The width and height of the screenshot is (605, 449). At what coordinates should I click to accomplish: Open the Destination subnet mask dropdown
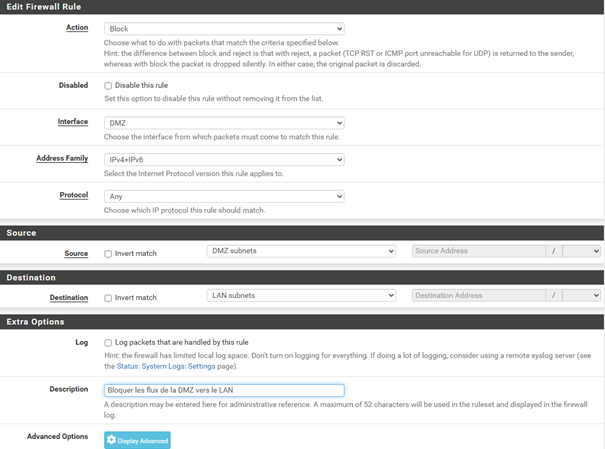[x=581, y=296]
